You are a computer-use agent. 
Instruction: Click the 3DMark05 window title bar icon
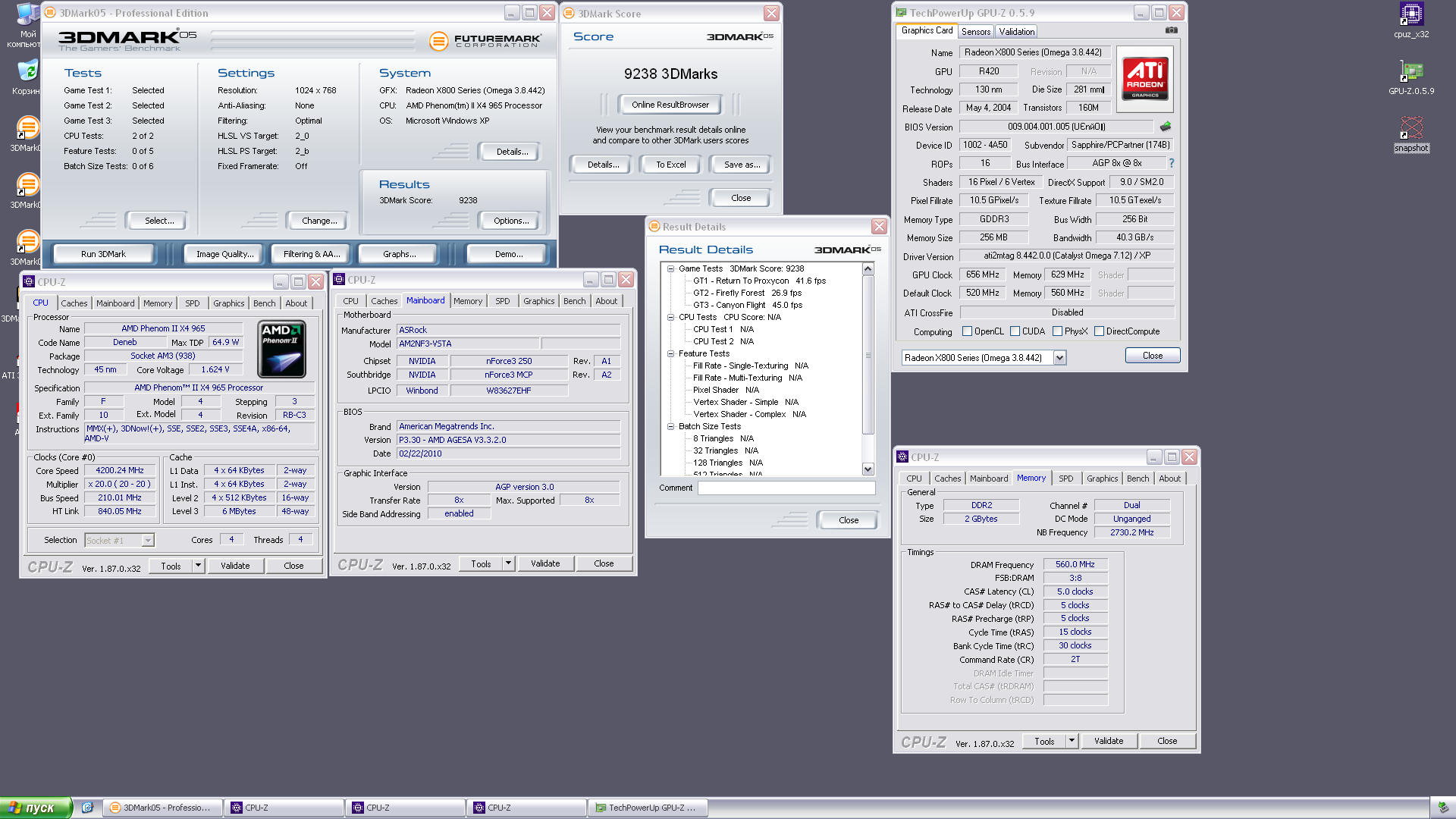tap(50, 13)
